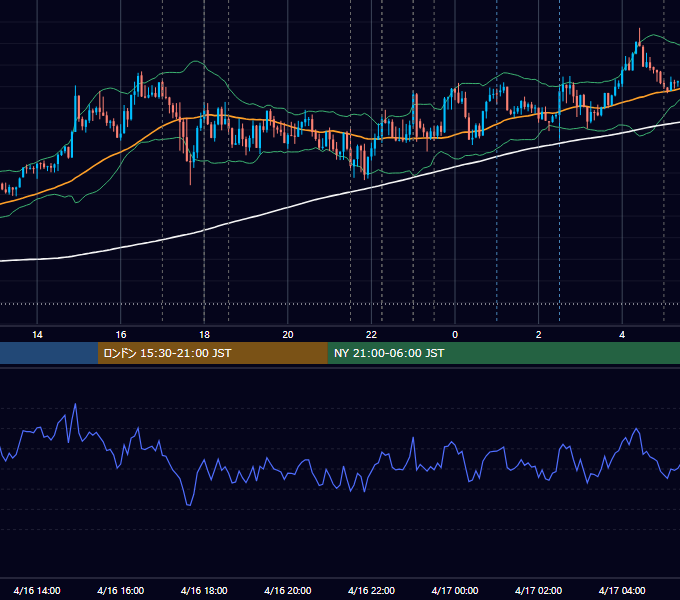This screenshot has width=680, height=600.
Task: Click the blue session band before ロンドン
Action: click(49, 353)
